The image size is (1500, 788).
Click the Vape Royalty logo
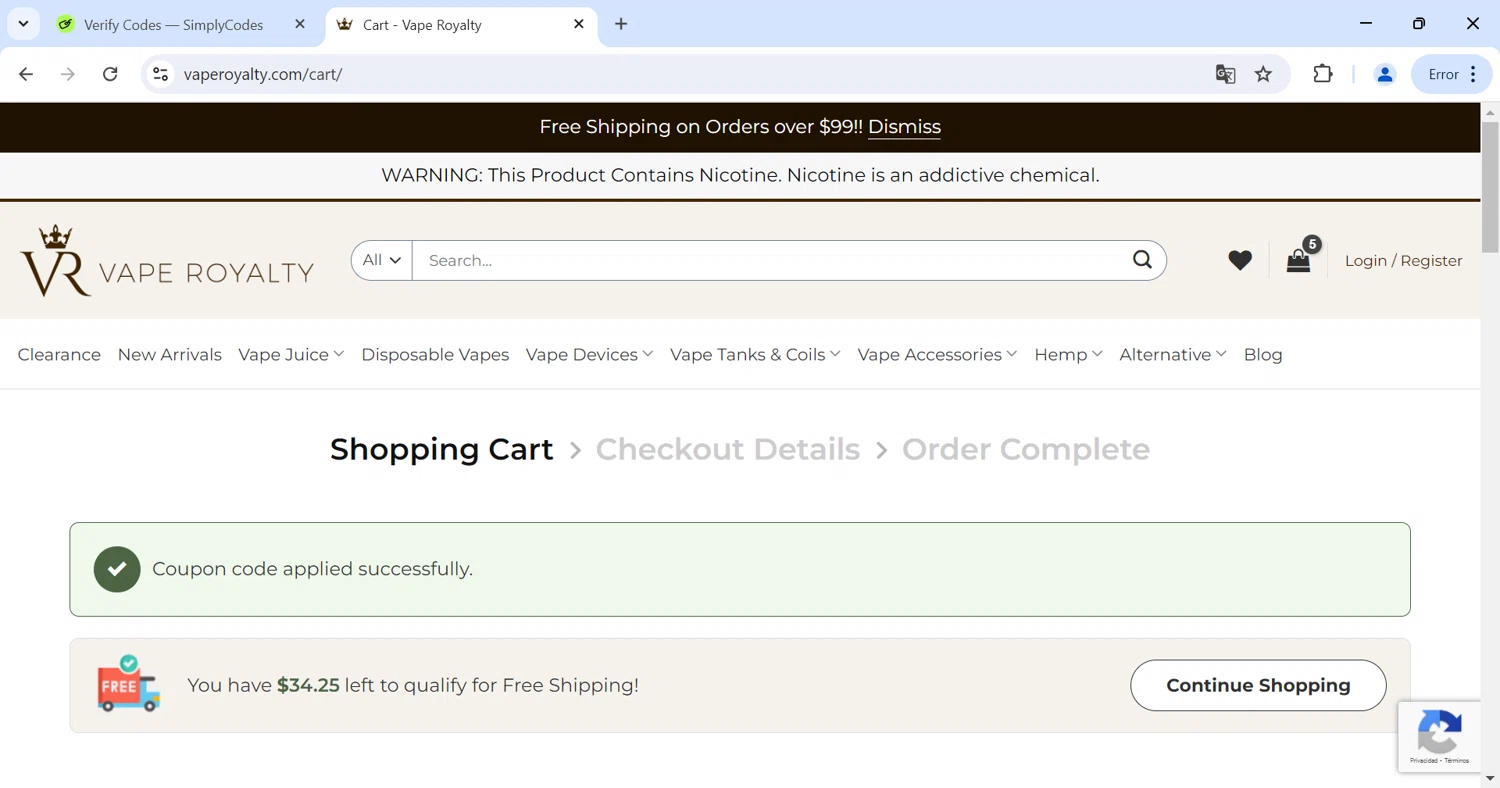167,261
